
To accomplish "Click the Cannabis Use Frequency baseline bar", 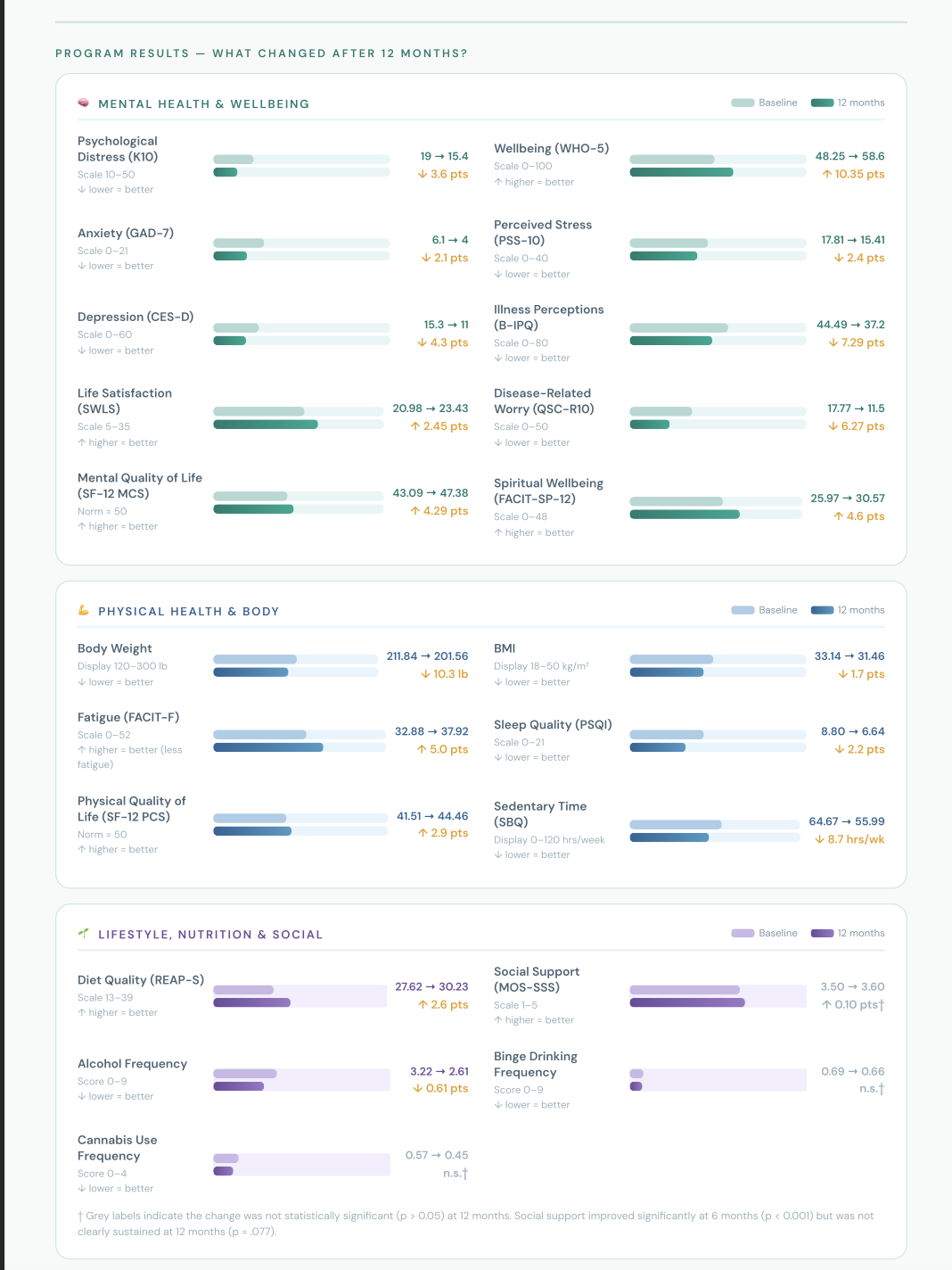I will (226, 1159).
